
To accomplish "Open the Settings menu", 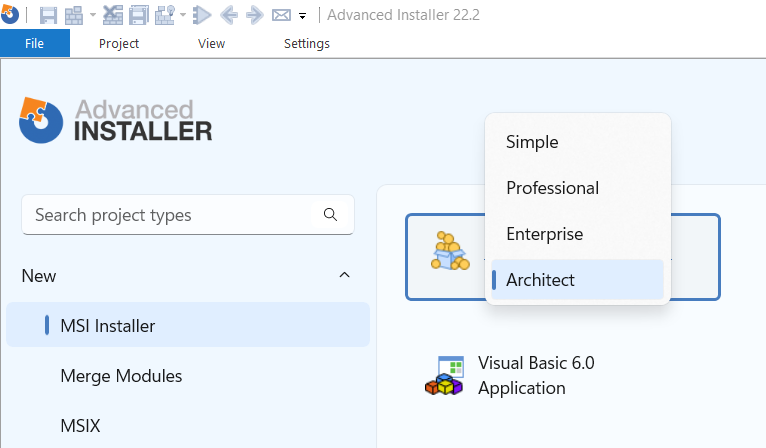I will (307, 43).
